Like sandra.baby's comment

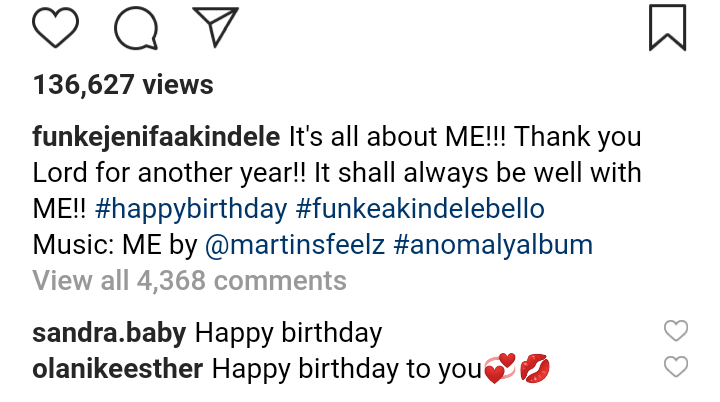676,331
